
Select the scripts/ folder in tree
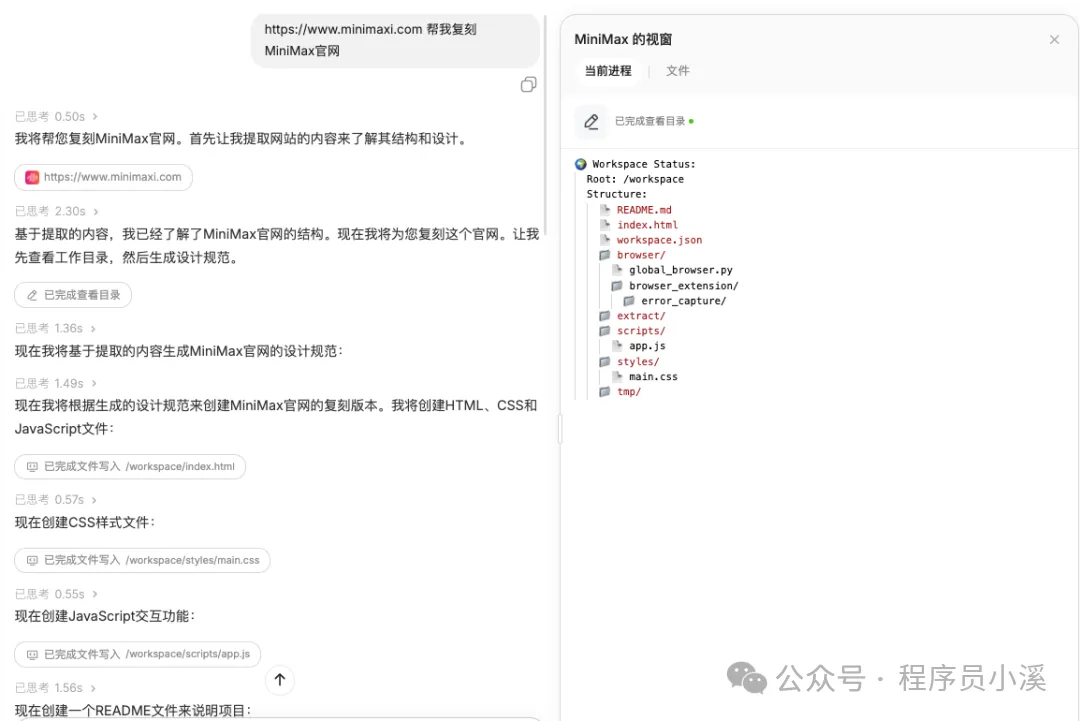coord(641,331)
